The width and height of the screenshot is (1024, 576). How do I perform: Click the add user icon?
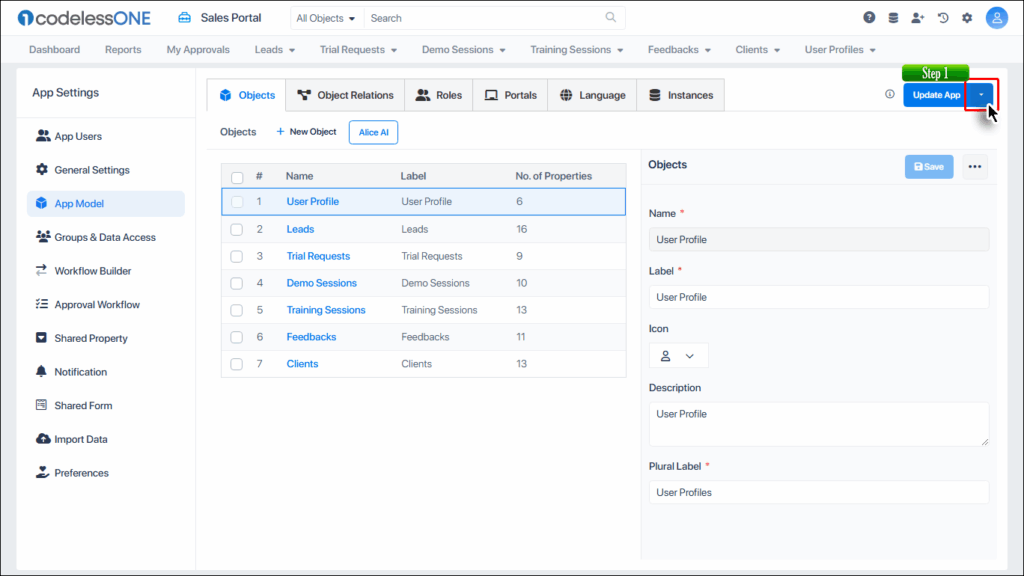[x=917, y=18]
